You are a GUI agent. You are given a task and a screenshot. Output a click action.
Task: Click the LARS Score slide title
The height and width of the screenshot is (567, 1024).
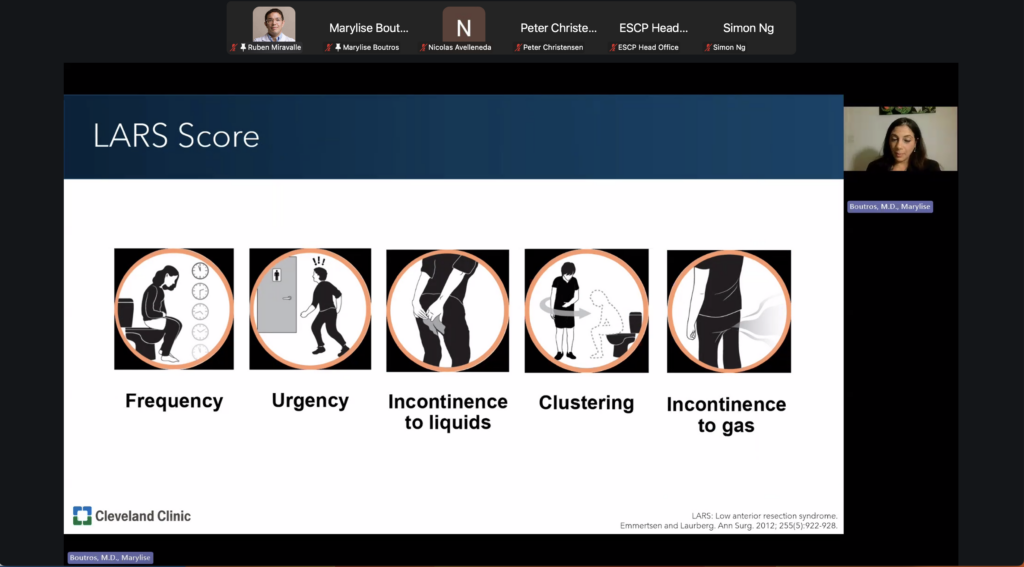tap(176, 137)
